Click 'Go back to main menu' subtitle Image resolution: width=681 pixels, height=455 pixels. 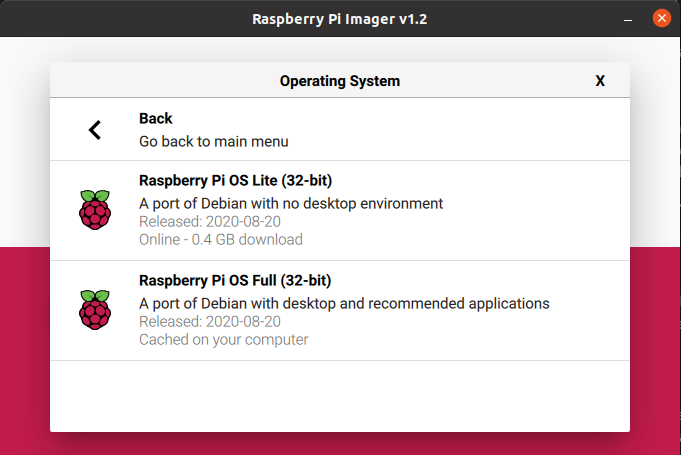[x=214, y=142]
